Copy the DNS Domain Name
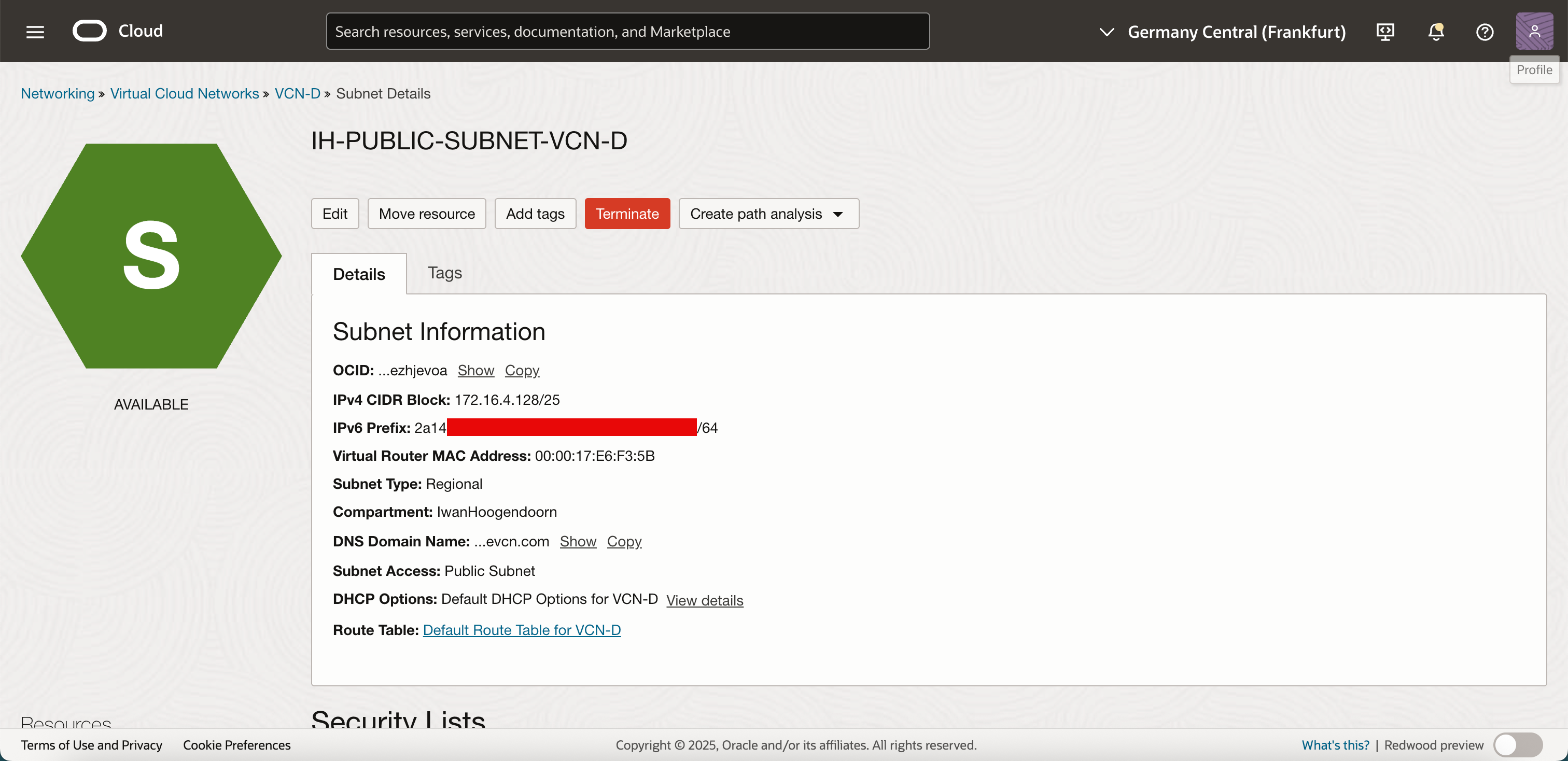The image size is (1568, 761). coord(624,541)
